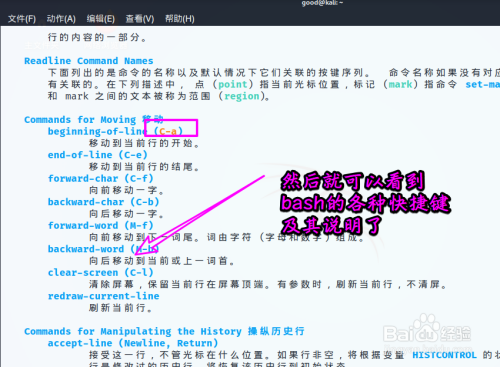Click the 'beginning-of-line' command name
The width and height of the screenshot is (500, 367).
(x=97, y=131)
